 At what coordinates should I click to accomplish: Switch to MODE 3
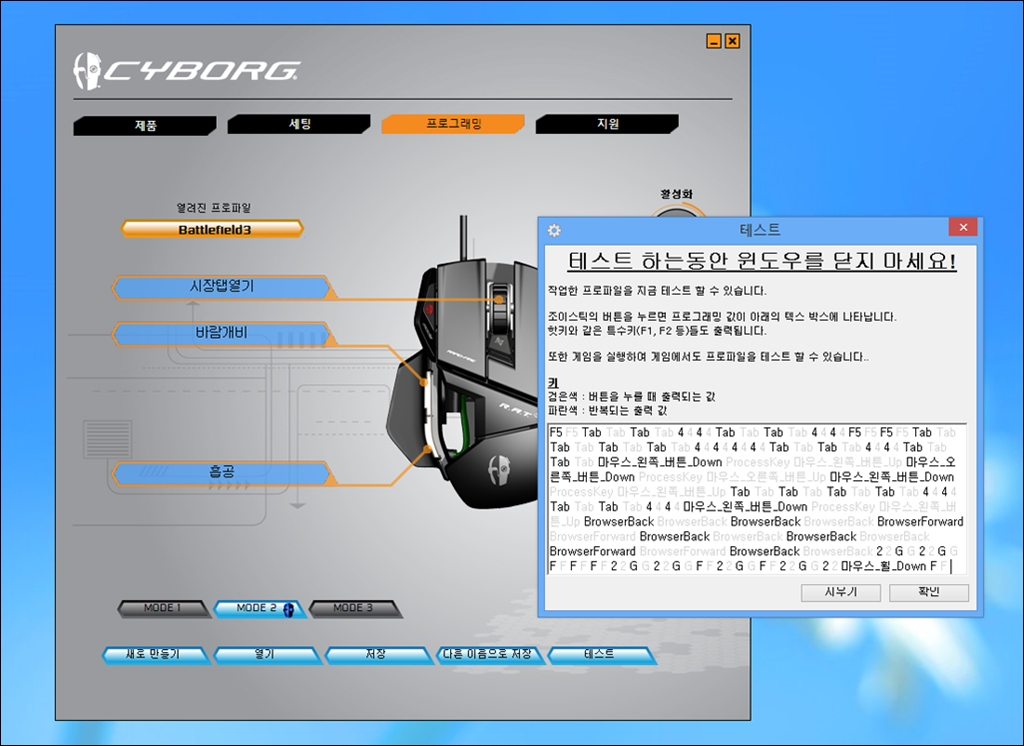click(x=355, y=608)
